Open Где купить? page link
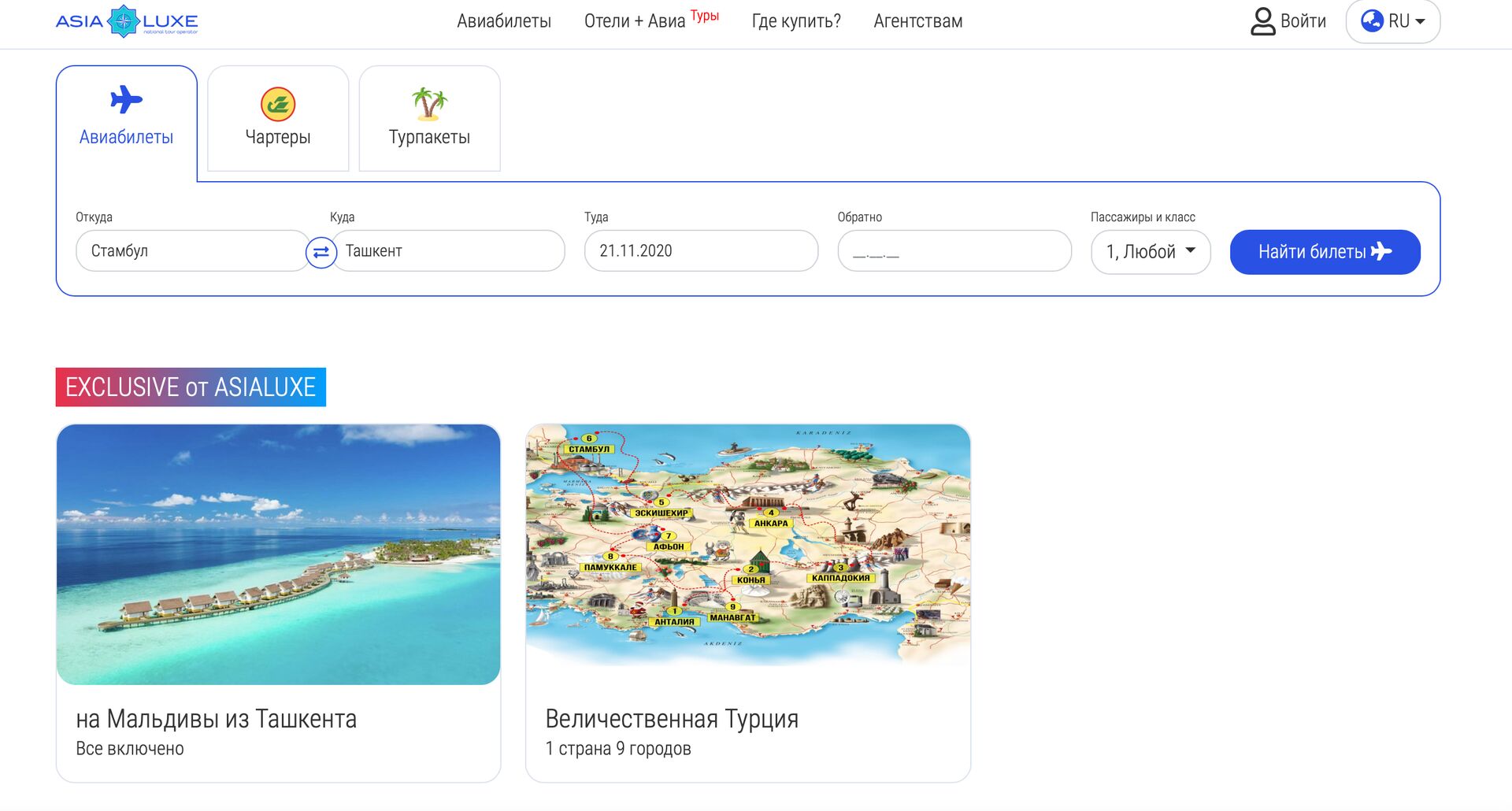Viewport: 1512px width, 811px height. pyautogui.click(x=796, y=21)
